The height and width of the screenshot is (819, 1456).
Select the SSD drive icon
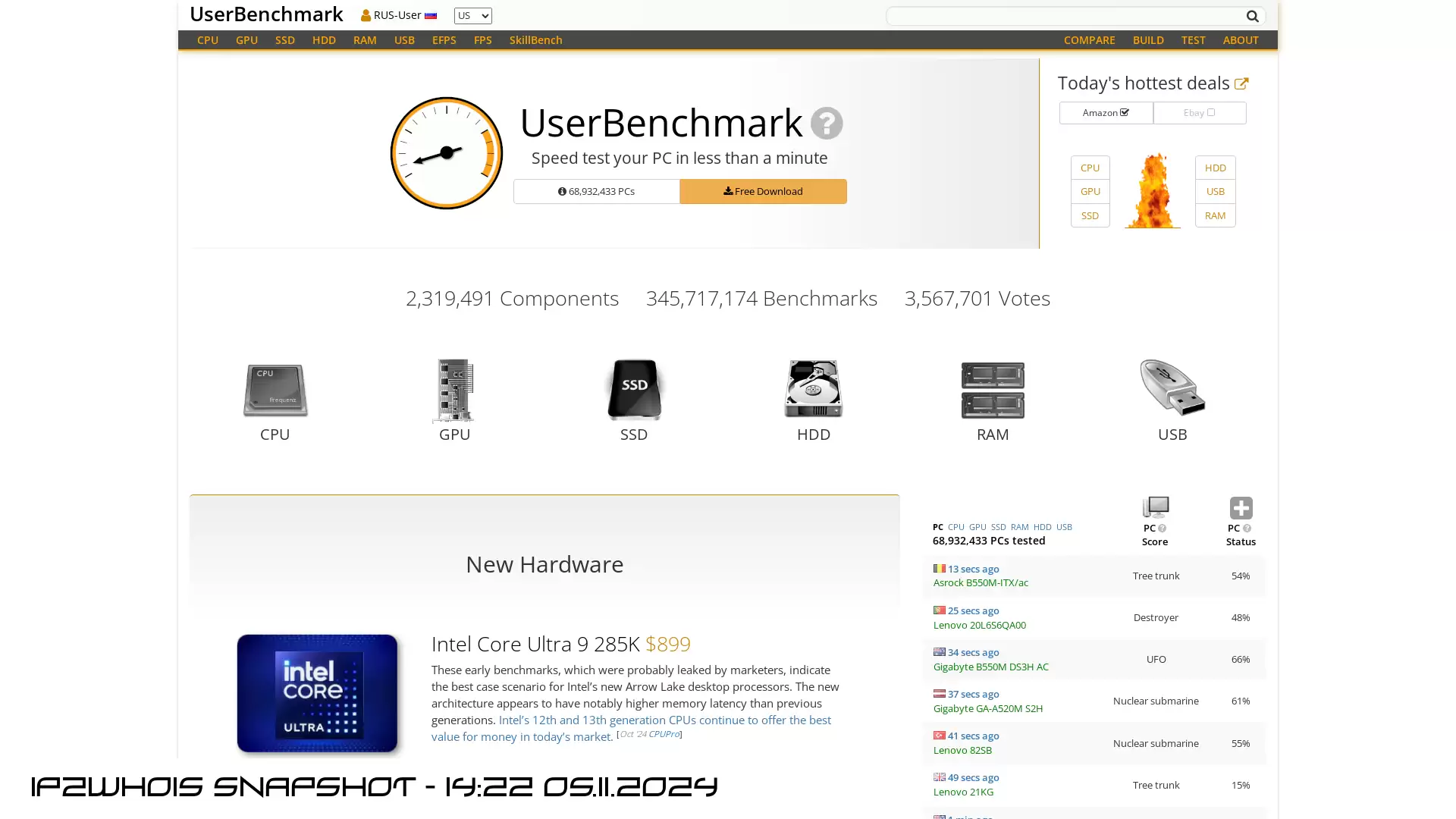coord(634,389)
